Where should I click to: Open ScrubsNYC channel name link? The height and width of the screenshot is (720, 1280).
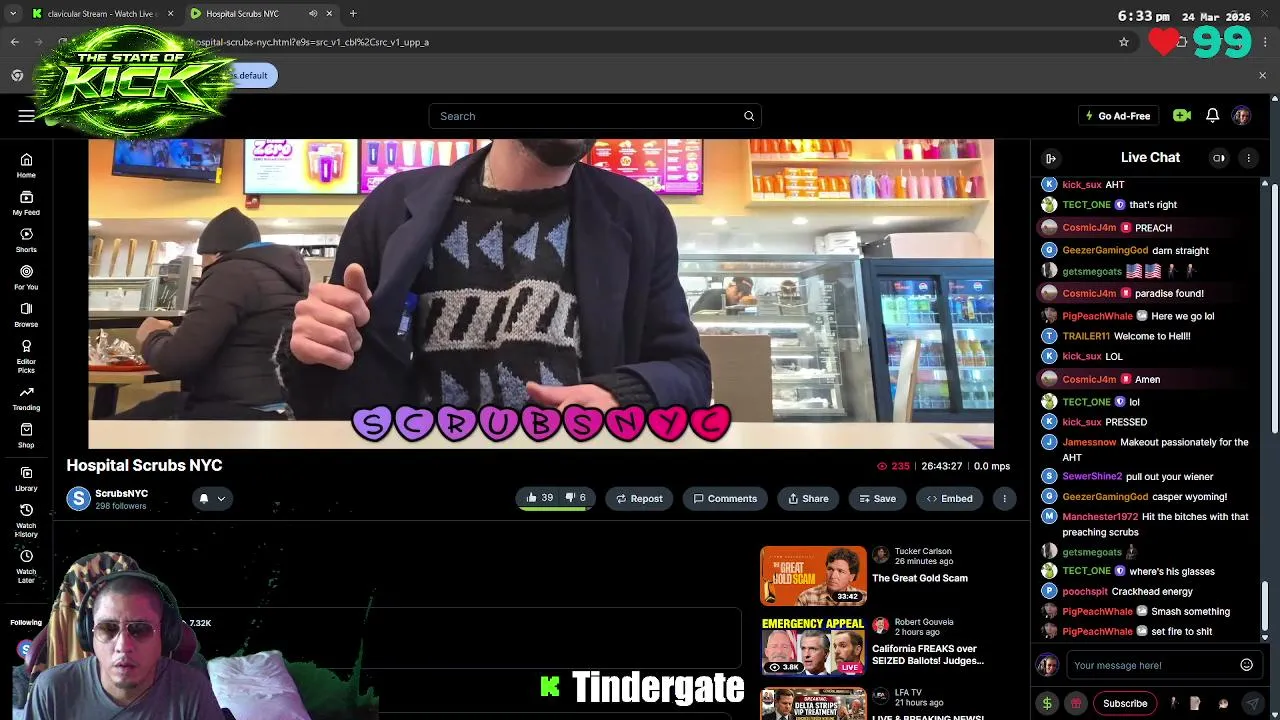[x=121, y=493]
